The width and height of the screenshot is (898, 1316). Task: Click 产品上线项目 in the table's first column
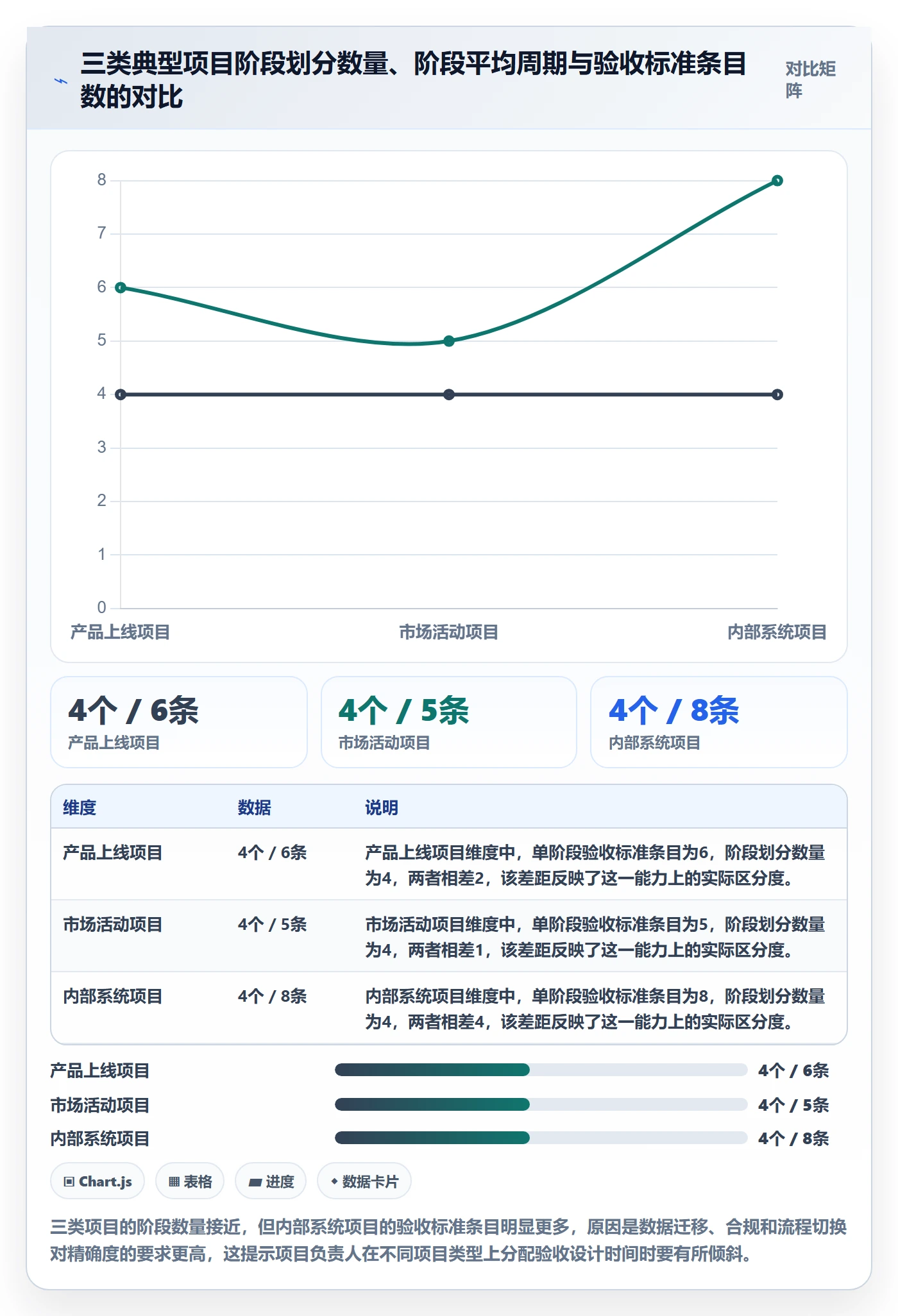click(113, 853)
